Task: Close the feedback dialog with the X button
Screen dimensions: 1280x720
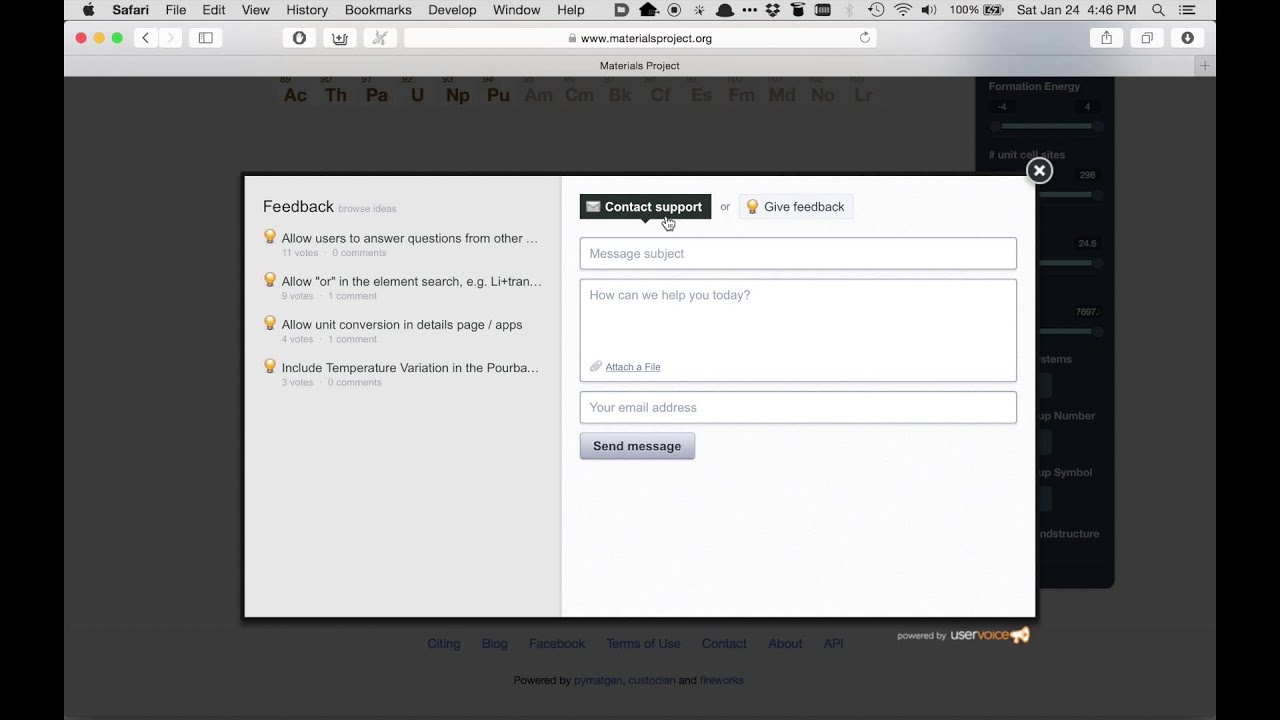Action: (1039, 171)
